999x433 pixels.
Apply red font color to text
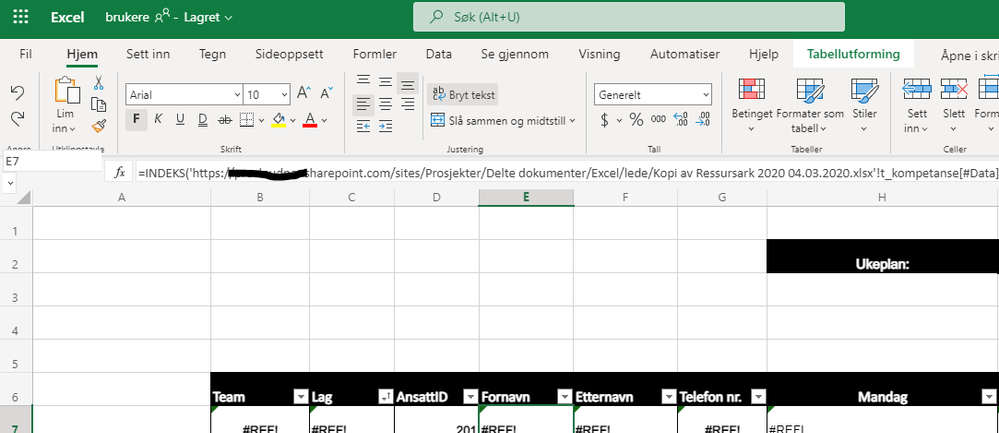310,119
